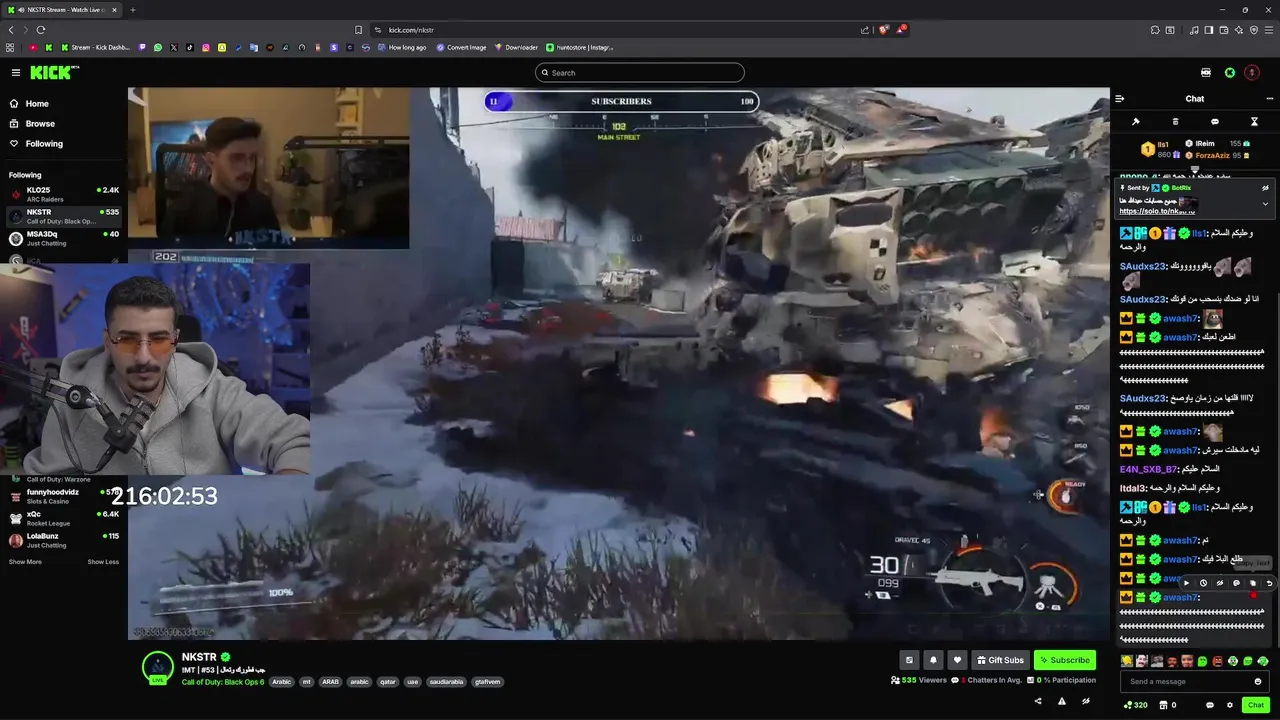This screenshot has width=1280, height=720.
Task: Open the browser main menu icon
Action: [x=1268, y=30]
